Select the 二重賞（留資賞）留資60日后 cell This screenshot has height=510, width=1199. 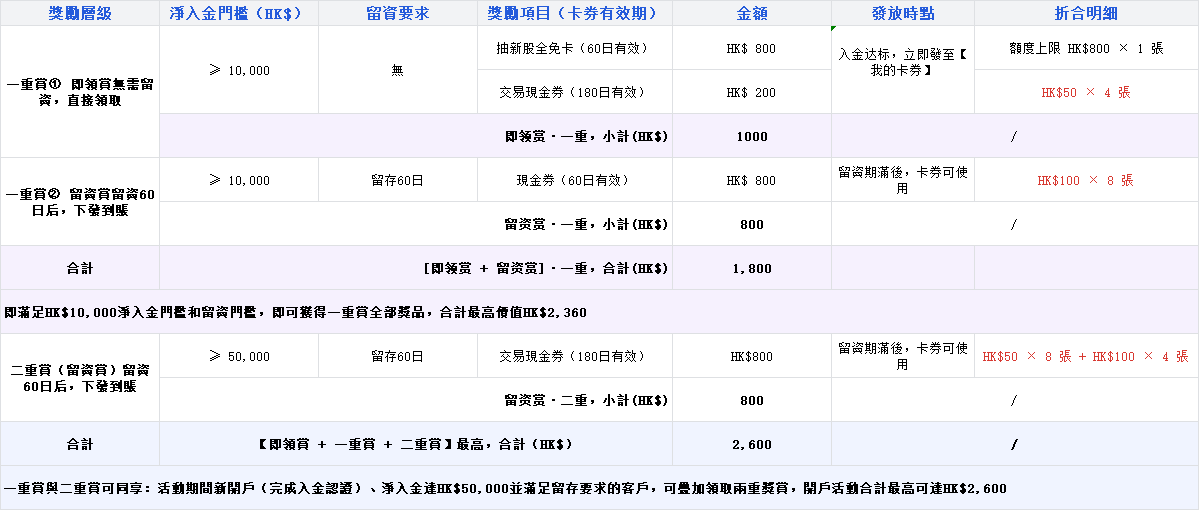click(80, 378)
